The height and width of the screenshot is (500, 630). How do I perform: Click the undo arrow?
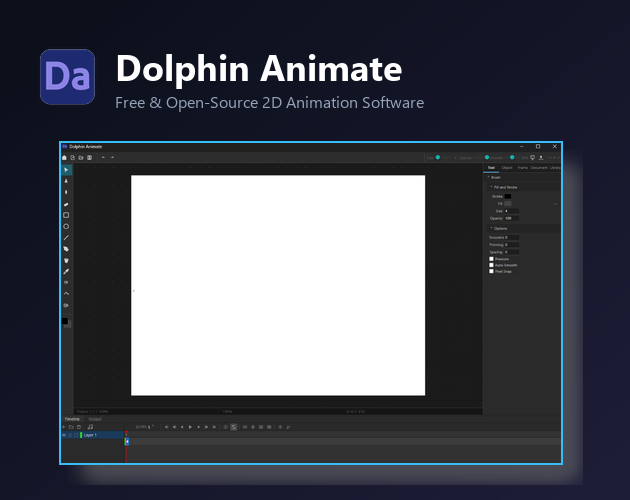pos(103,158)
